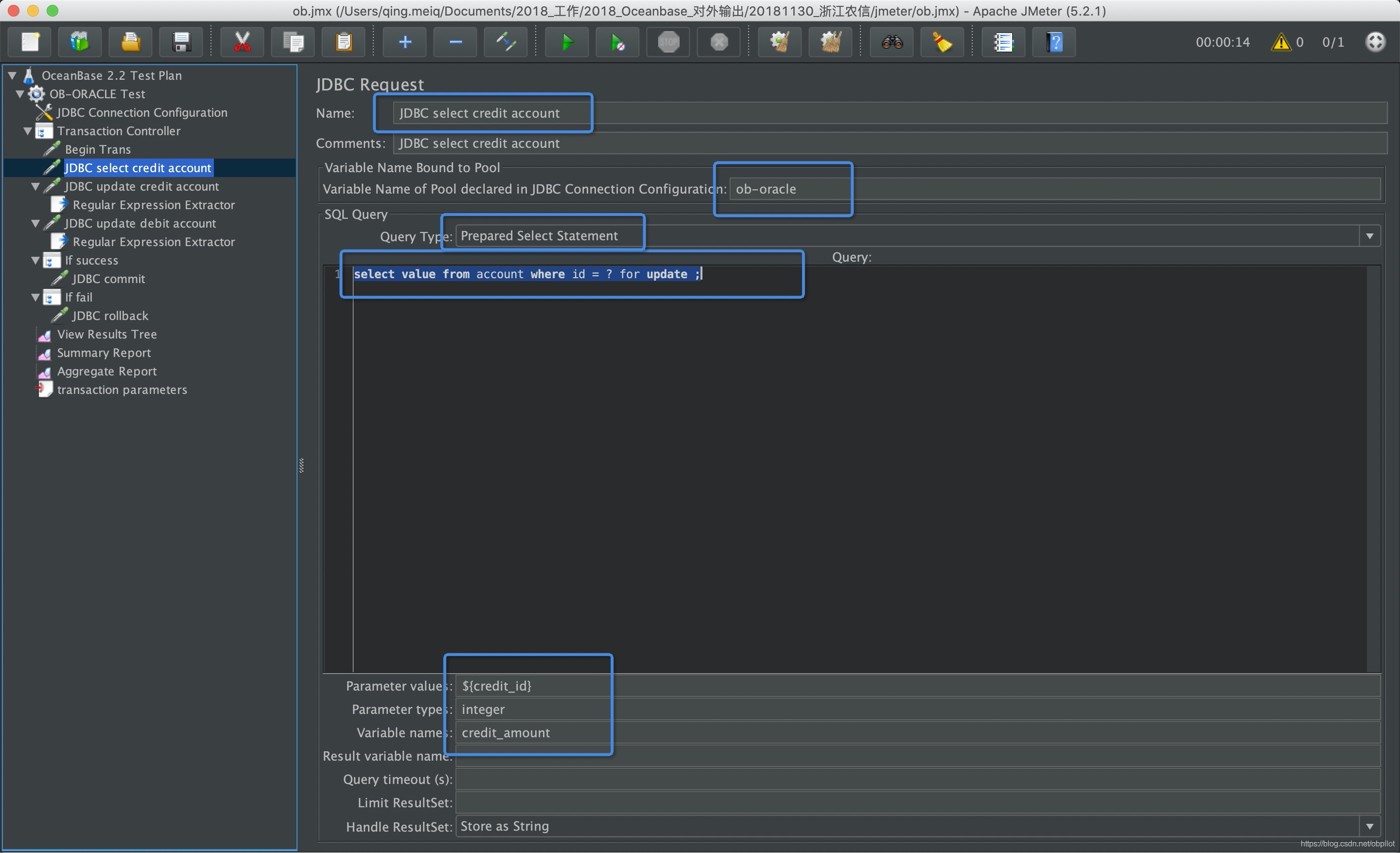The width and height of the screenshot is (1400, 853).
Task: Select JDBC Connection Configuration item
Action: point(143,112)
